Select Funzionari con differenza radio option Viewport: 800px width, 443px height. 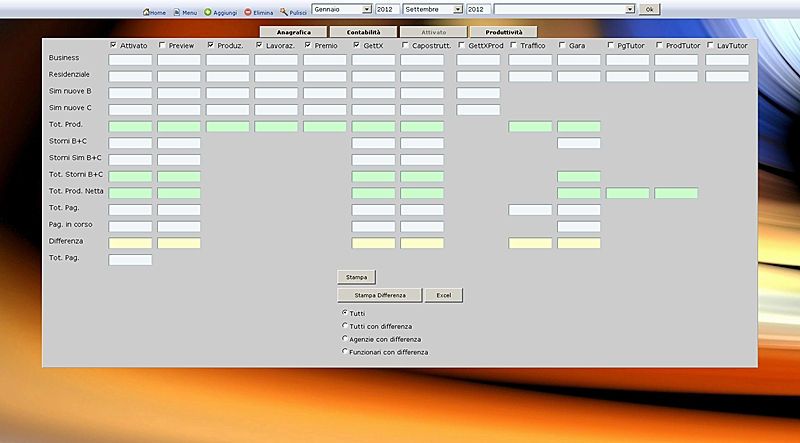point(344,351)
